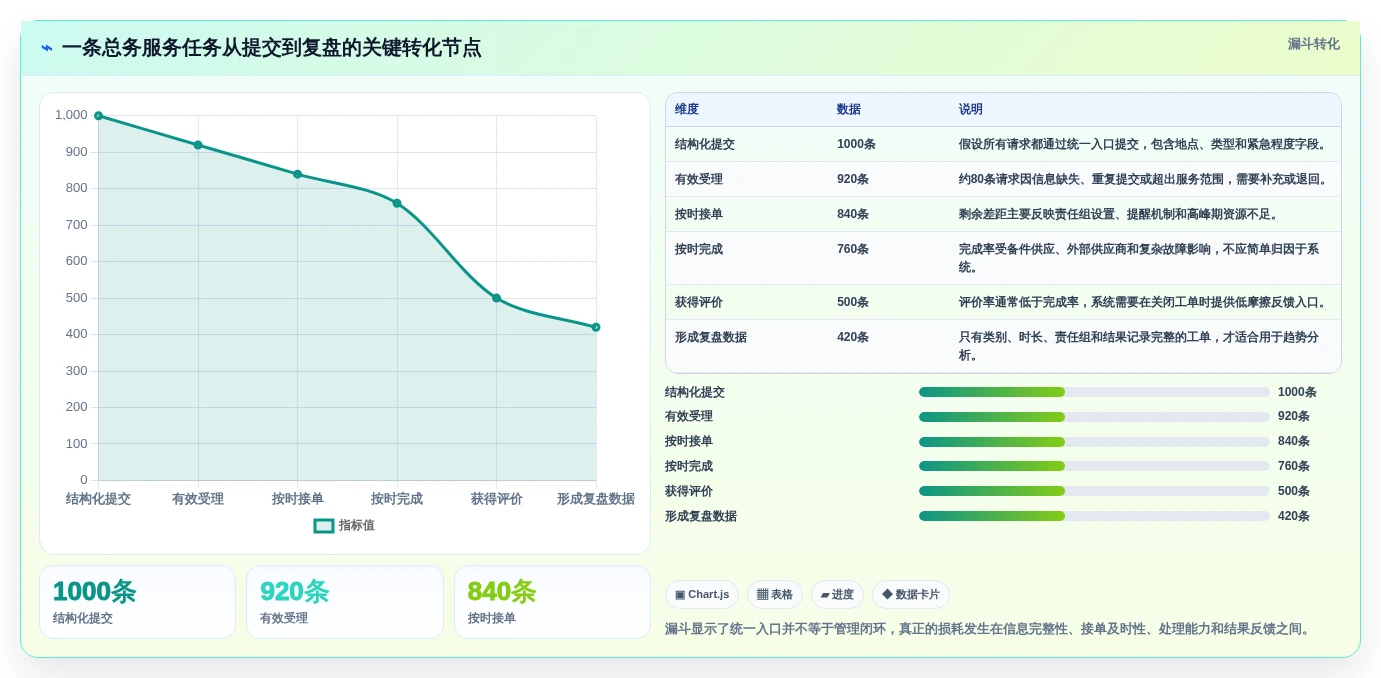Click the summary sentence starting 漏斗显示了

(990, 629)
